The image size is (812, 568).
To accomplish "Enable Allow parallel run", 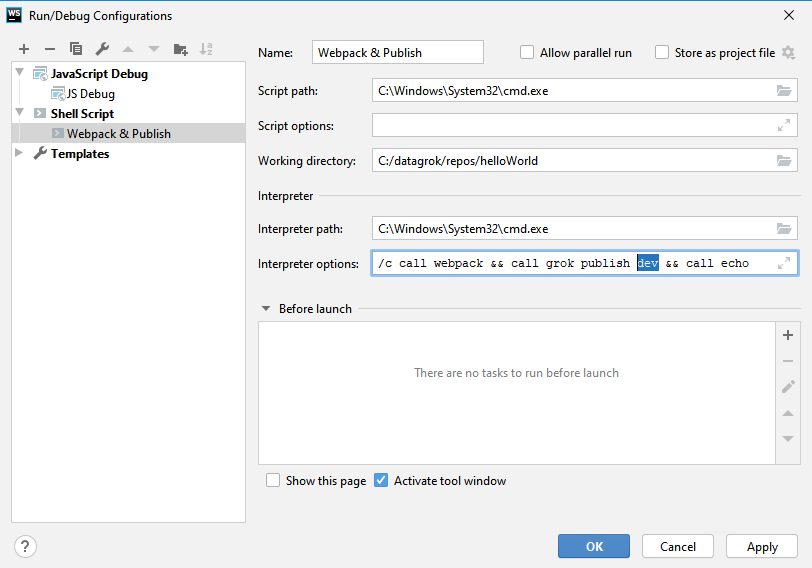I will (x=527, y=52).
